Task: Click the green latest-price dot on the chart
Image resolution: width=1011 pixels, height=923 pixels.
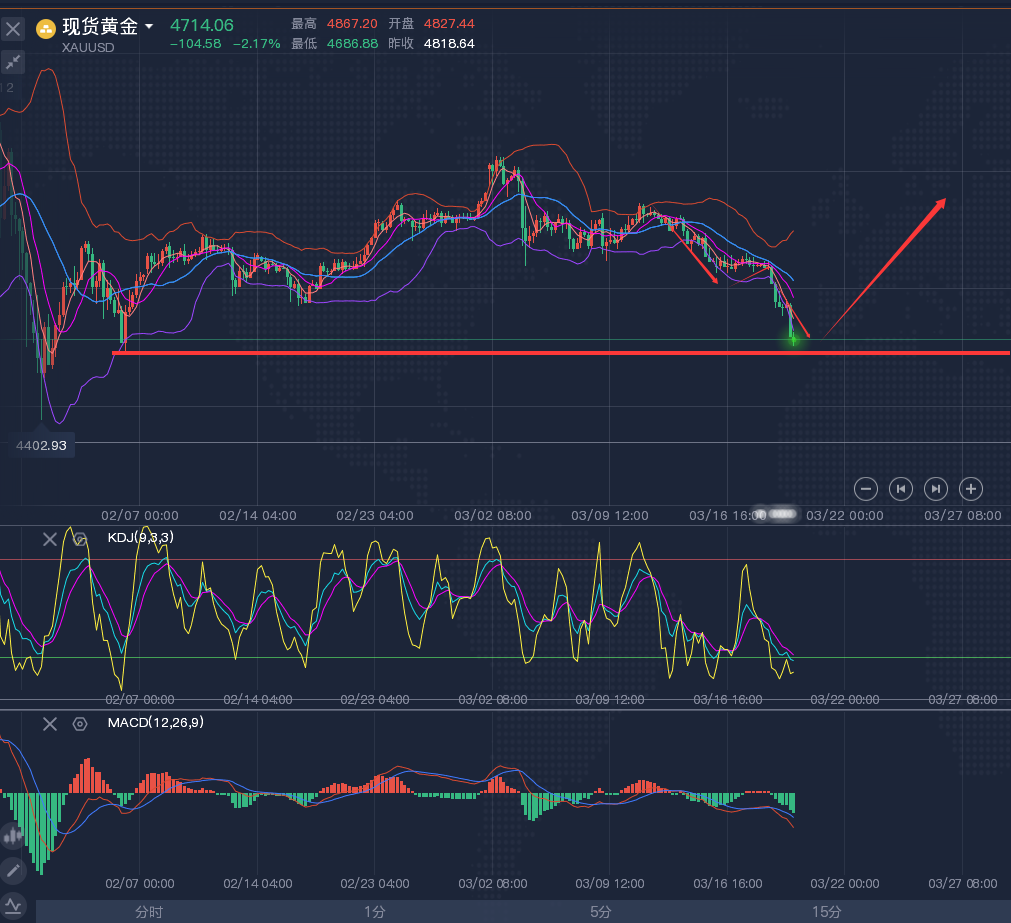Action: pyautogui.click(x=794, y=341)
